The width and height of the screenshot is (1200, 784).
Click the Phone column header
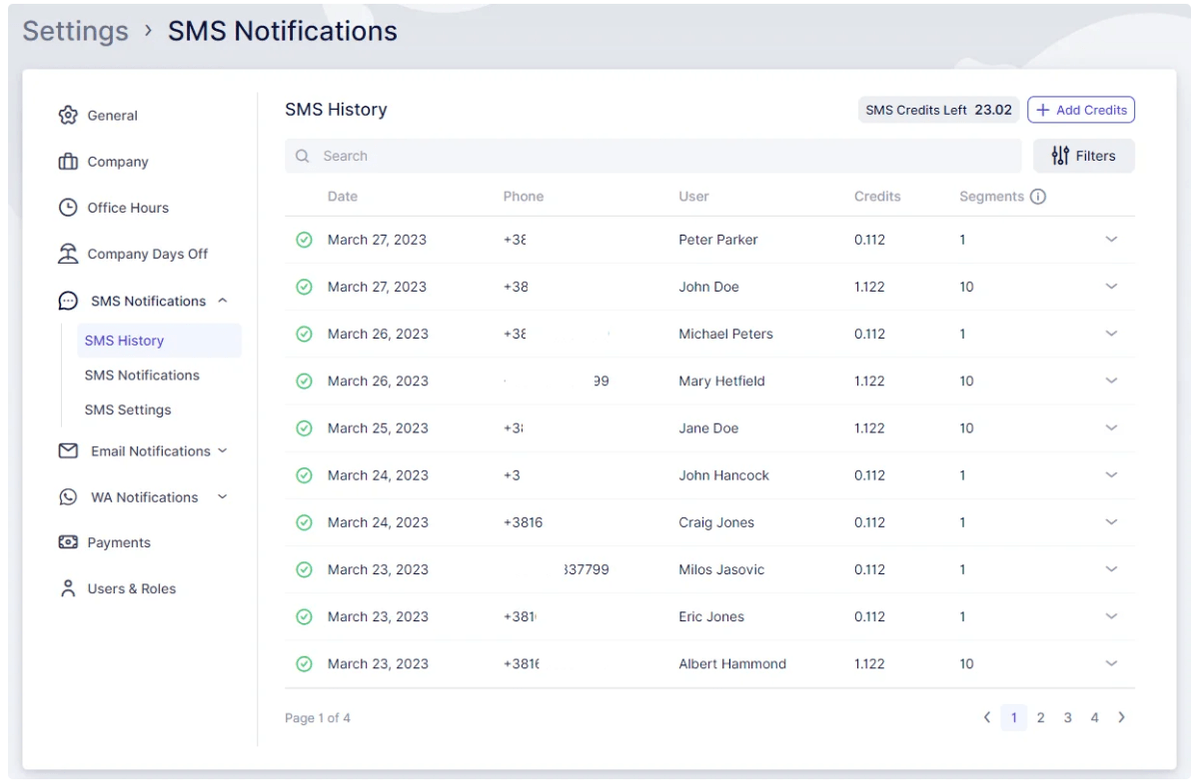tap(523, 197)
